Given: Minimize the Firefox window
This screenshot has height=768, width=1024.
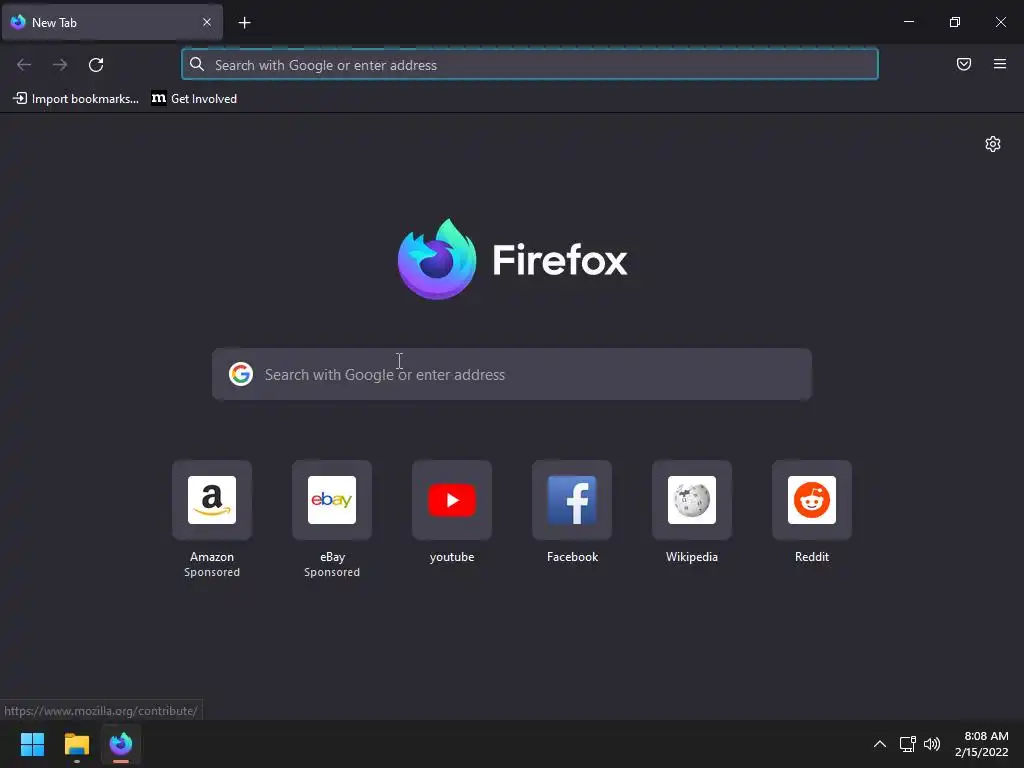Looking at the screenshot, I should [908, 22].
